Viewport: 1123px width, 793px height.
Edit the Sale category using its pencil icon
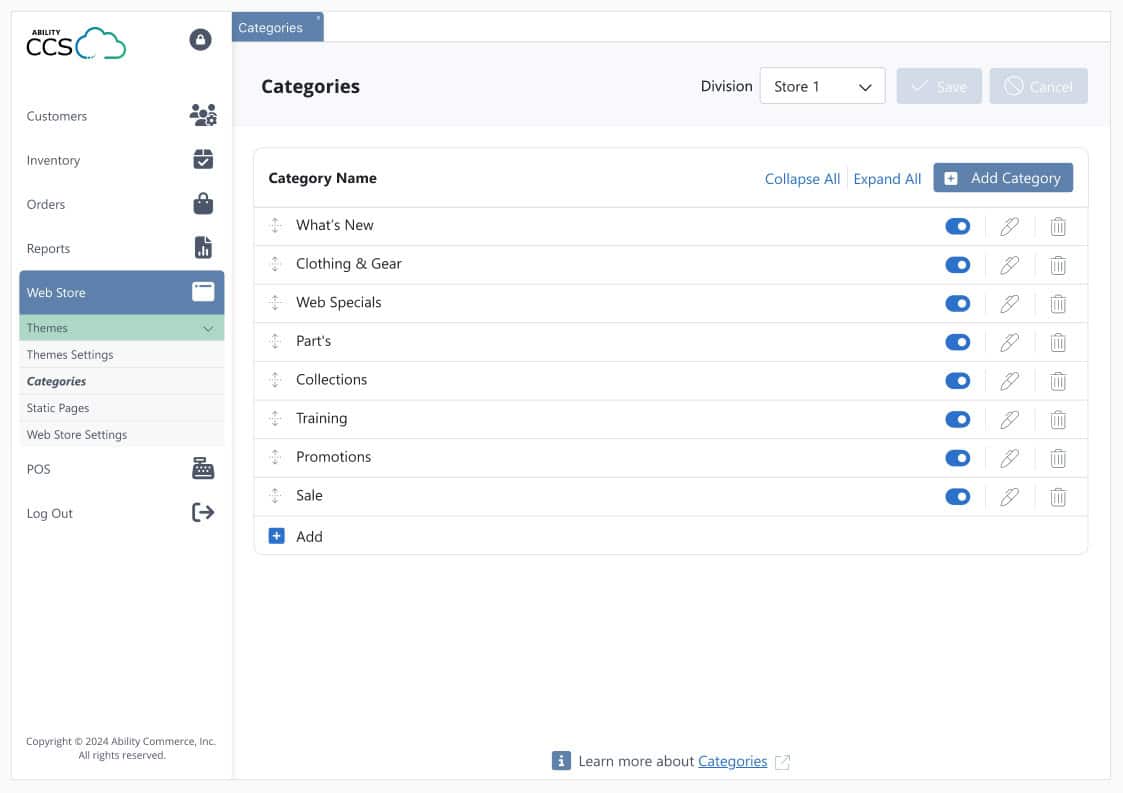pos(1009,496)
